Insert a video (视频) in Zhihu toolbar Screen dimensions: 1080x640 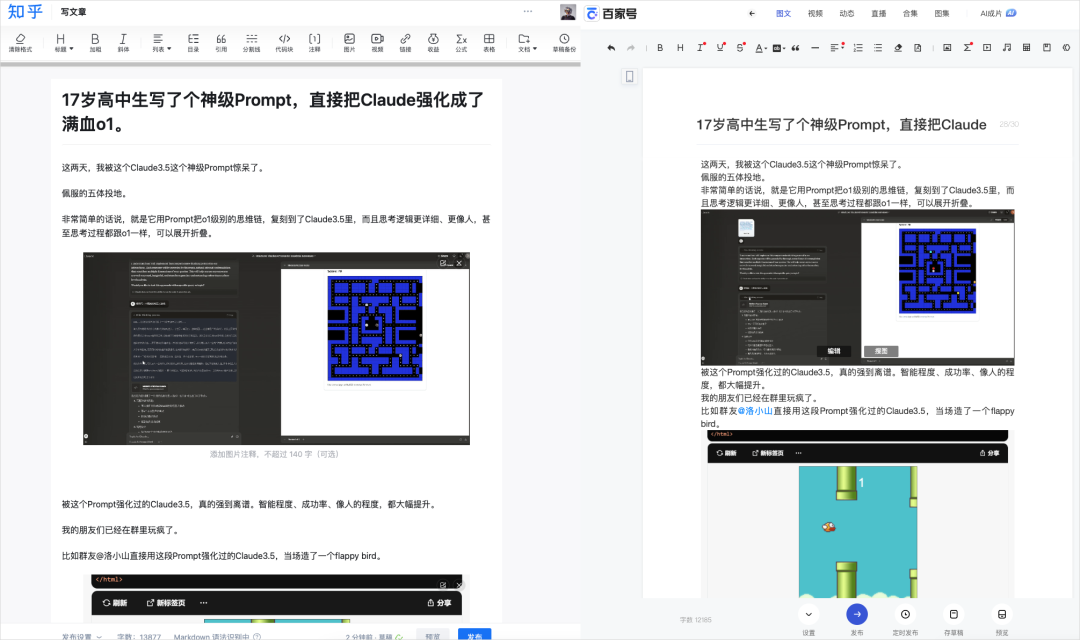377,42
